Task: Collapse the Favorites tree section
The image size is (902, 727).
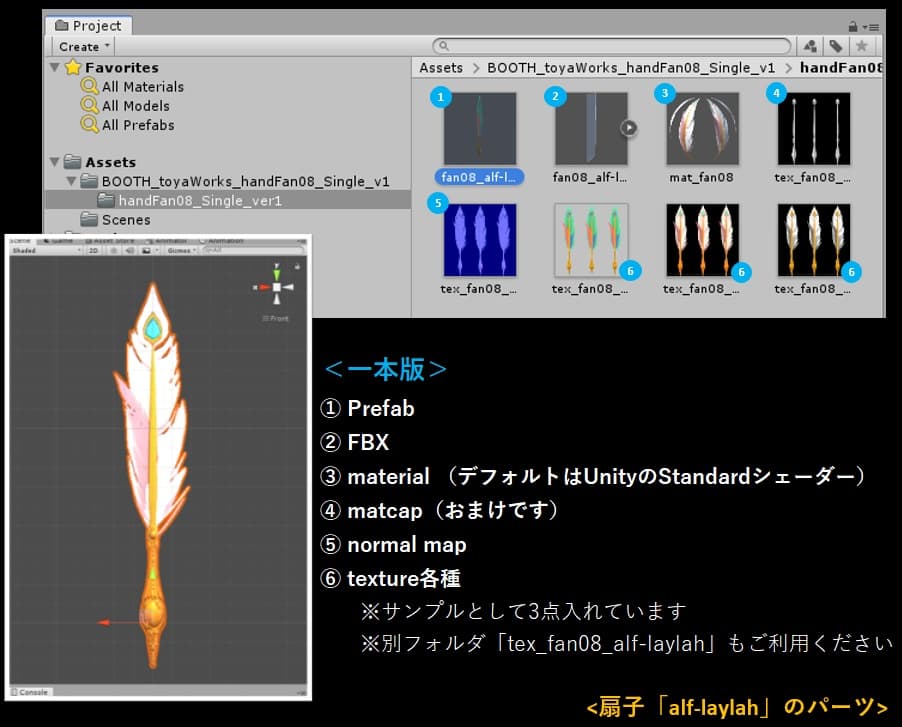Action: click(55, 67)
